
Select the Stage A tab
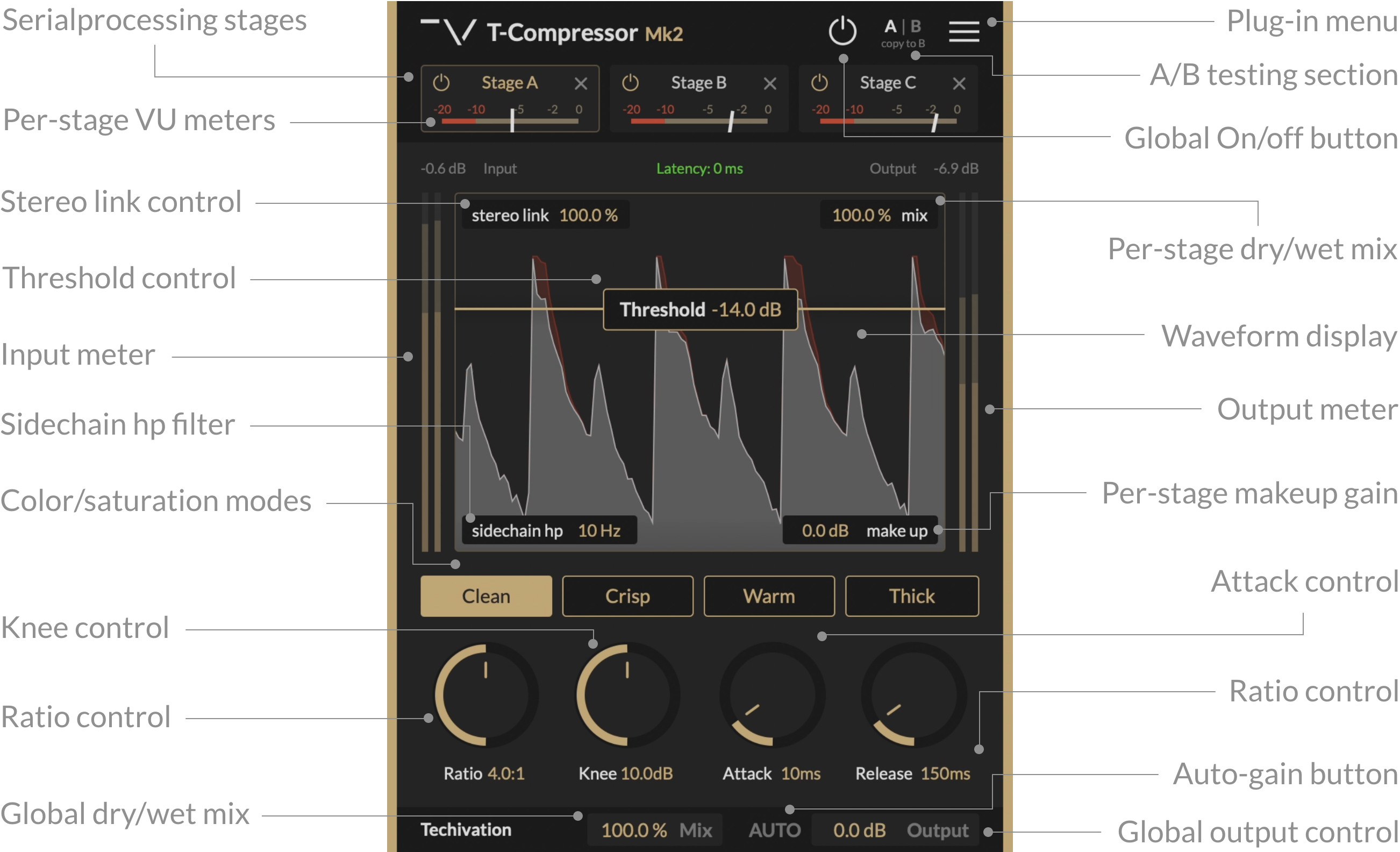point(510,82)
